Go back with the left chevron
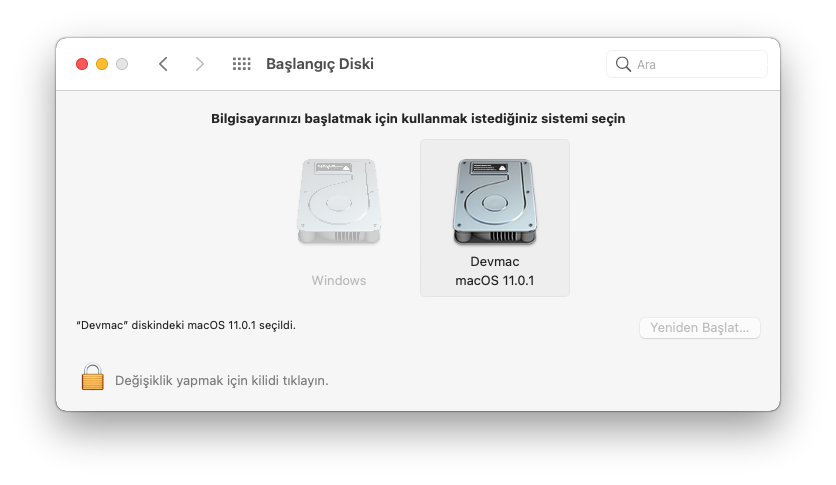Viewport: 836px width, 485px height. point(163,64)
